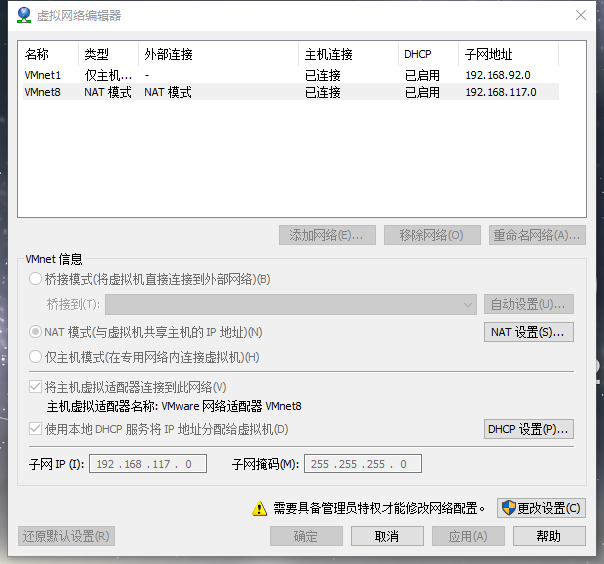Click the Virtual Network Editor globe icon
The image size is (604, 564).
click(x=24, y=15)
